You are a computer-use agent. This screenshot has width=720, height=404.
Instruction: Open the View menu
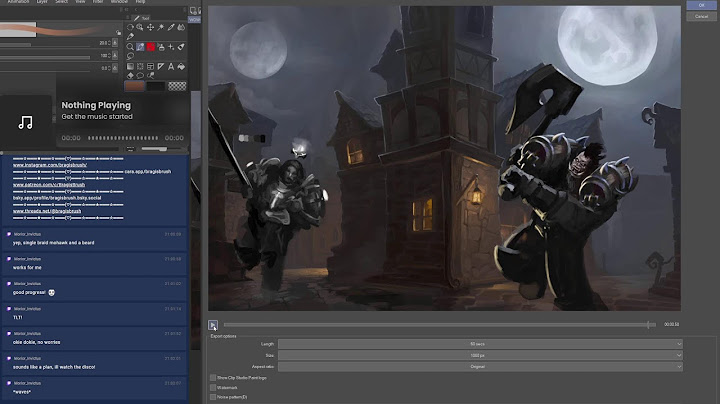click(x=80, y=2)
